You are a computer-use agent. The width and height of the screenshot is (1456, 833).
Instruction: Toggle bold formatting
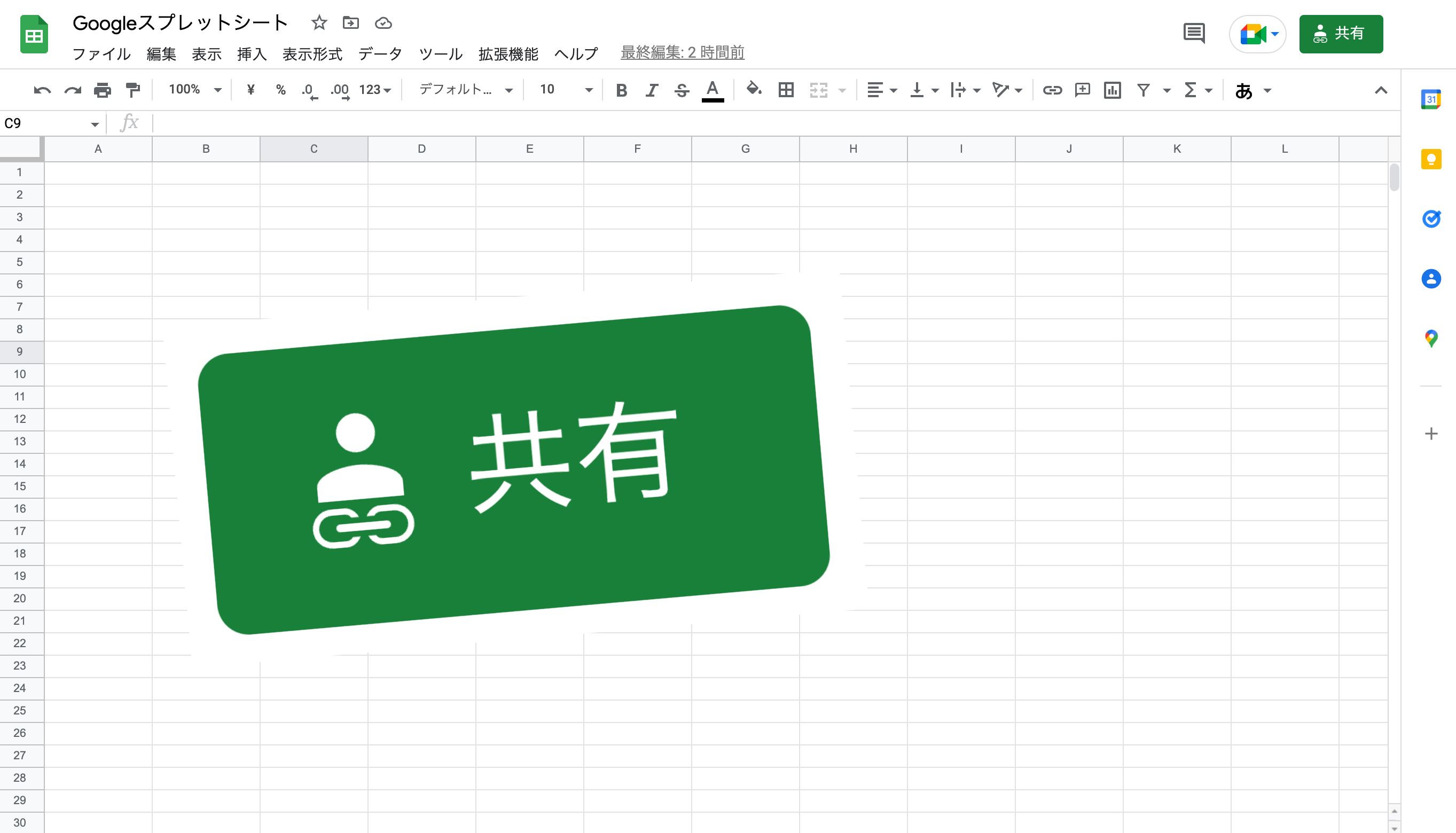(x=621, y=90)
